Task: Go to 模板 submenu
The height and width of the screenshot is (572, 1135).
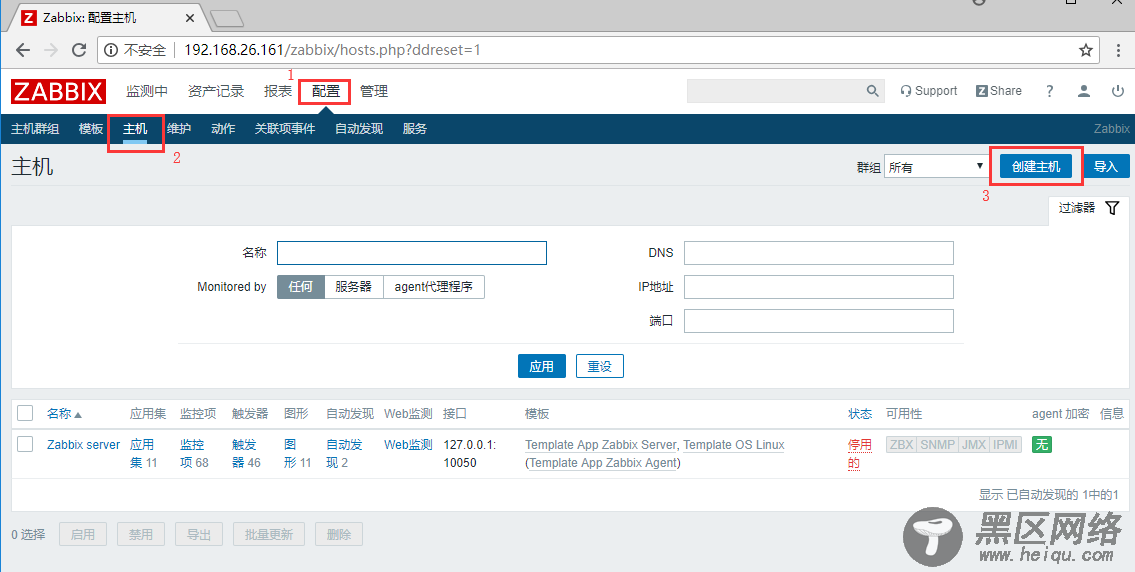Action: click(91, 129)
